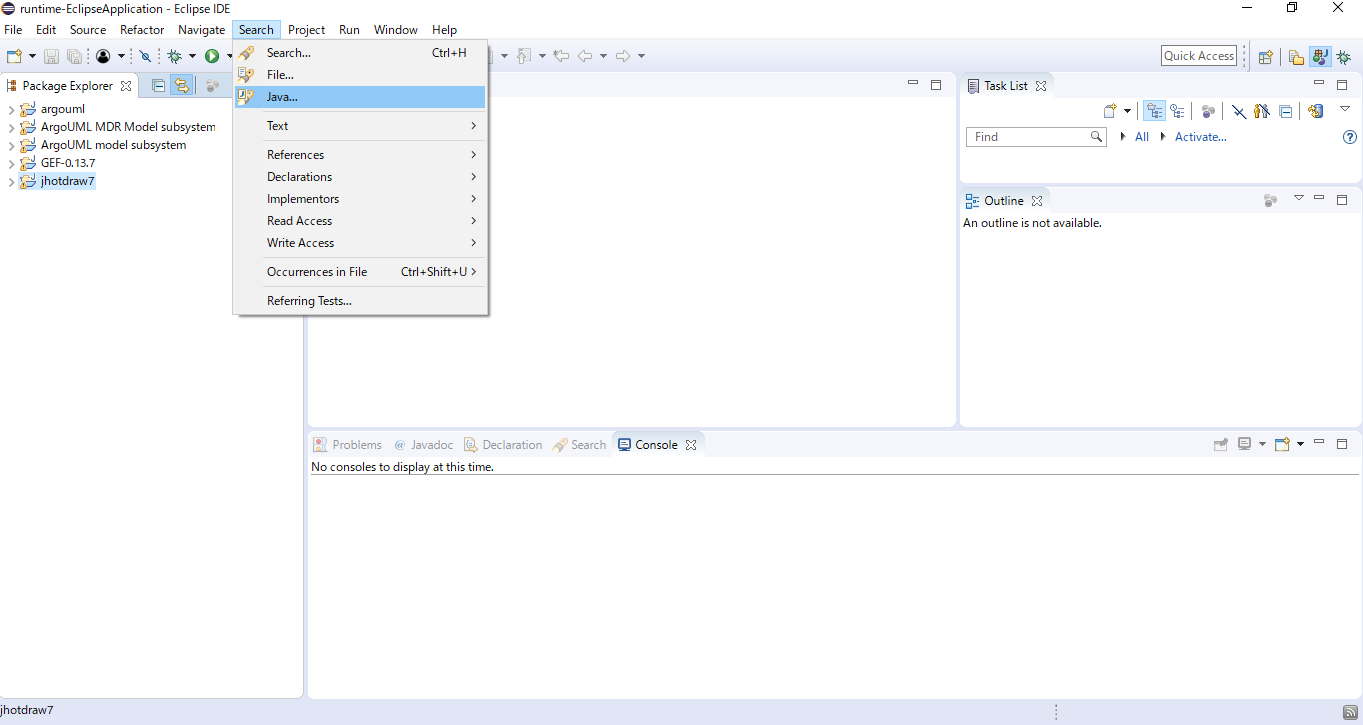Image resolution: width=1363 pixels, height=725 pixels.
Task: Click the Last Edit Location arrow icon
Action: coord(561,56)
